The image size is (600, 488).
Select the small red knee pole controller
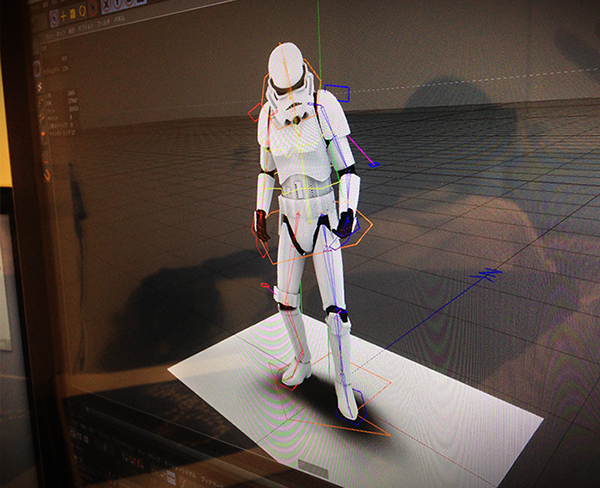tap(264, 285)
